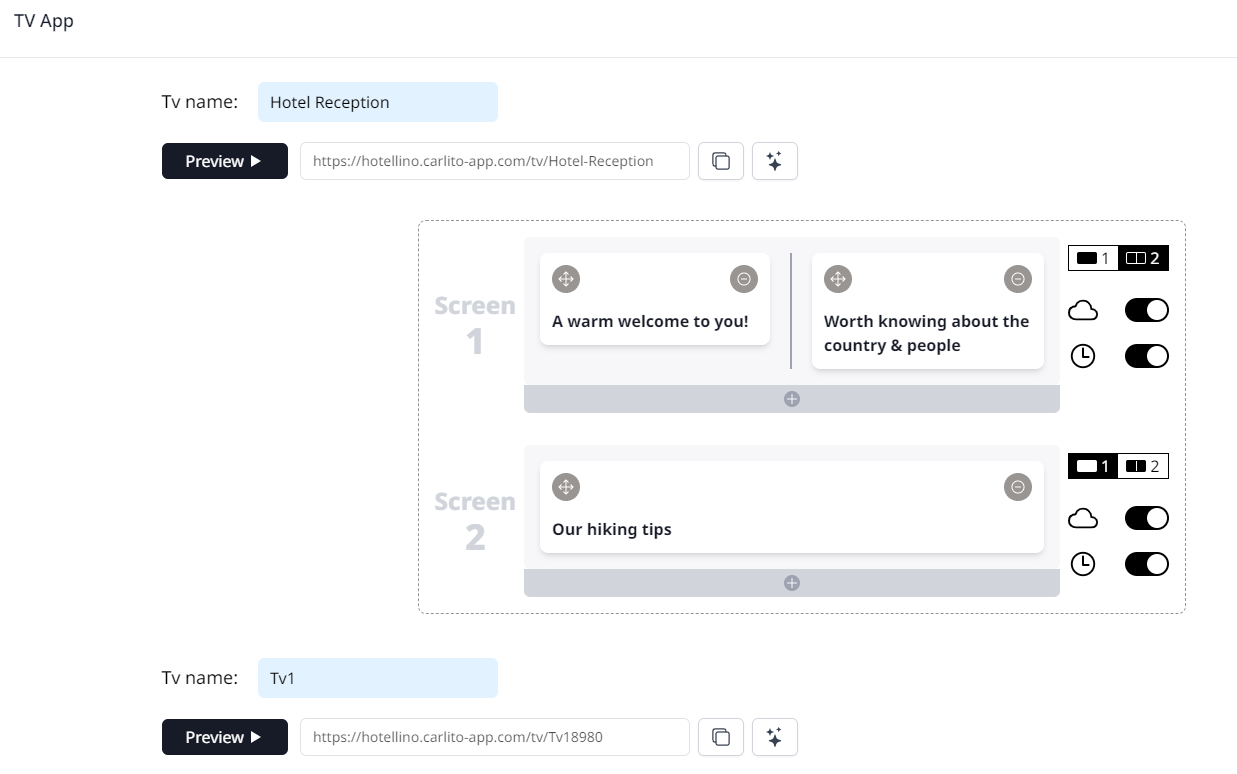The image size is (1237, 774).
Task: Remove 'A warm welcome to you!' card
Action: 744,279
